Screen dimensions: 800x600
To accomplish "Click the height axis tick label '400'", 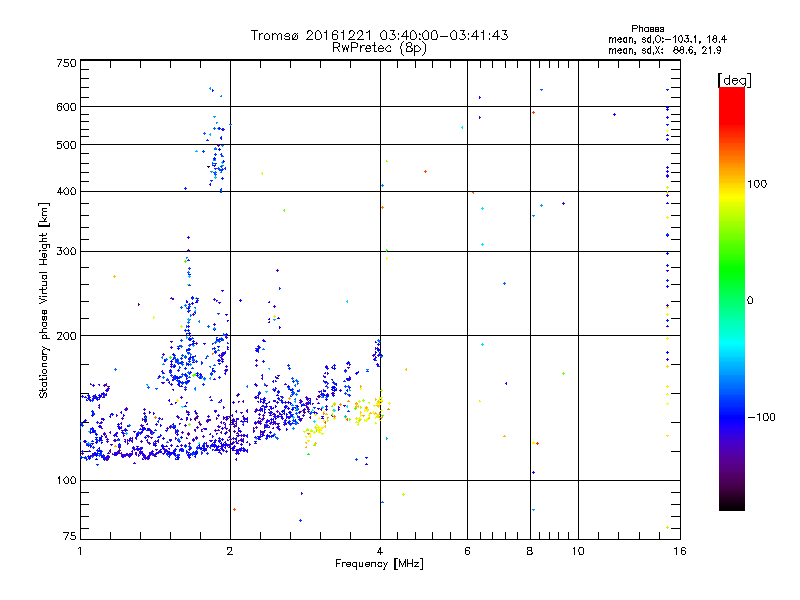I will (x=66, y=191).
